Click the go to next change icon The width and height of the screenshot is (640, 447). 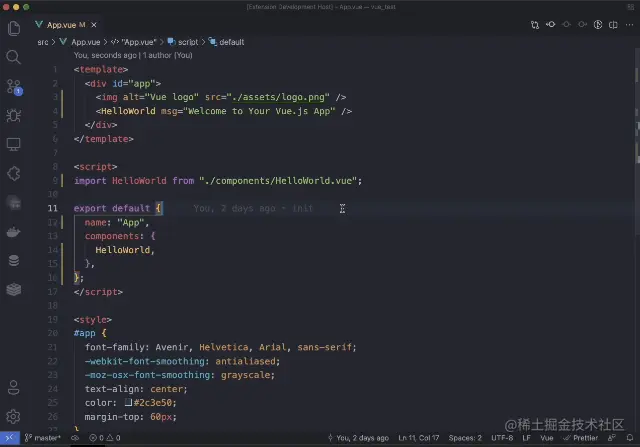pos(582,24)
